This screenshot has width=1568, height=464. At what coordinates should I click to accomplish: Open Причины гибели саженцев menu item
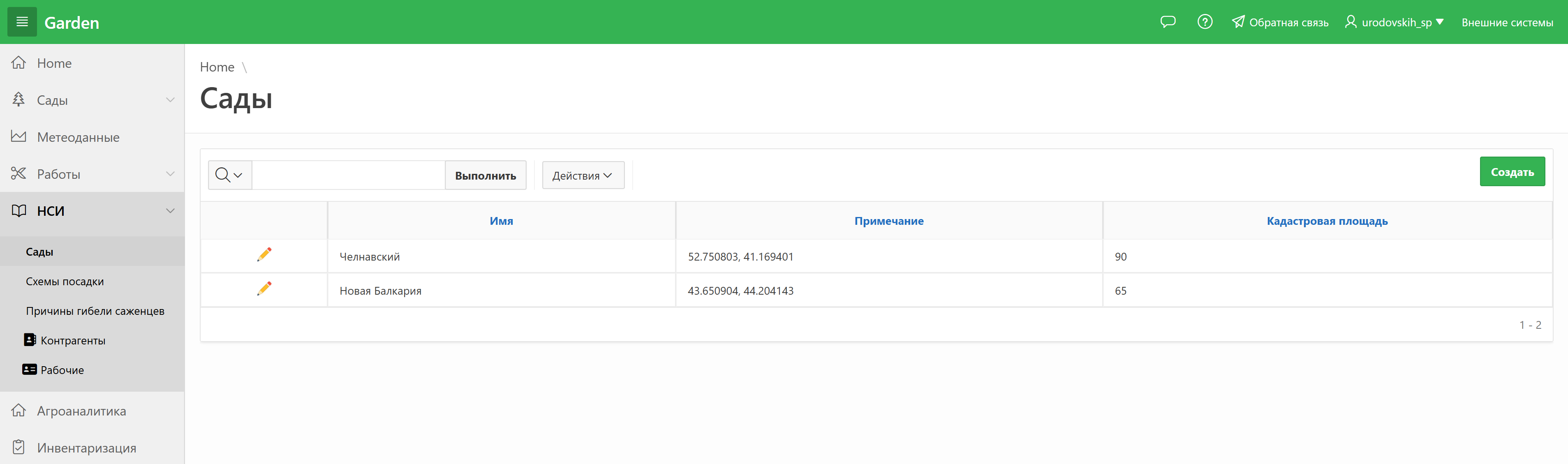pos(95,311)
